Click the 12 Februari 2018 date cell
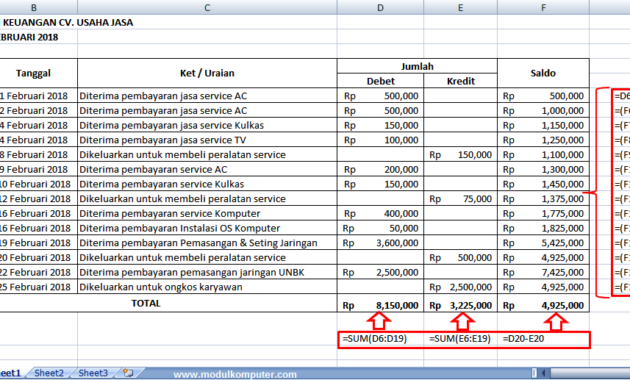 (39, 199)
